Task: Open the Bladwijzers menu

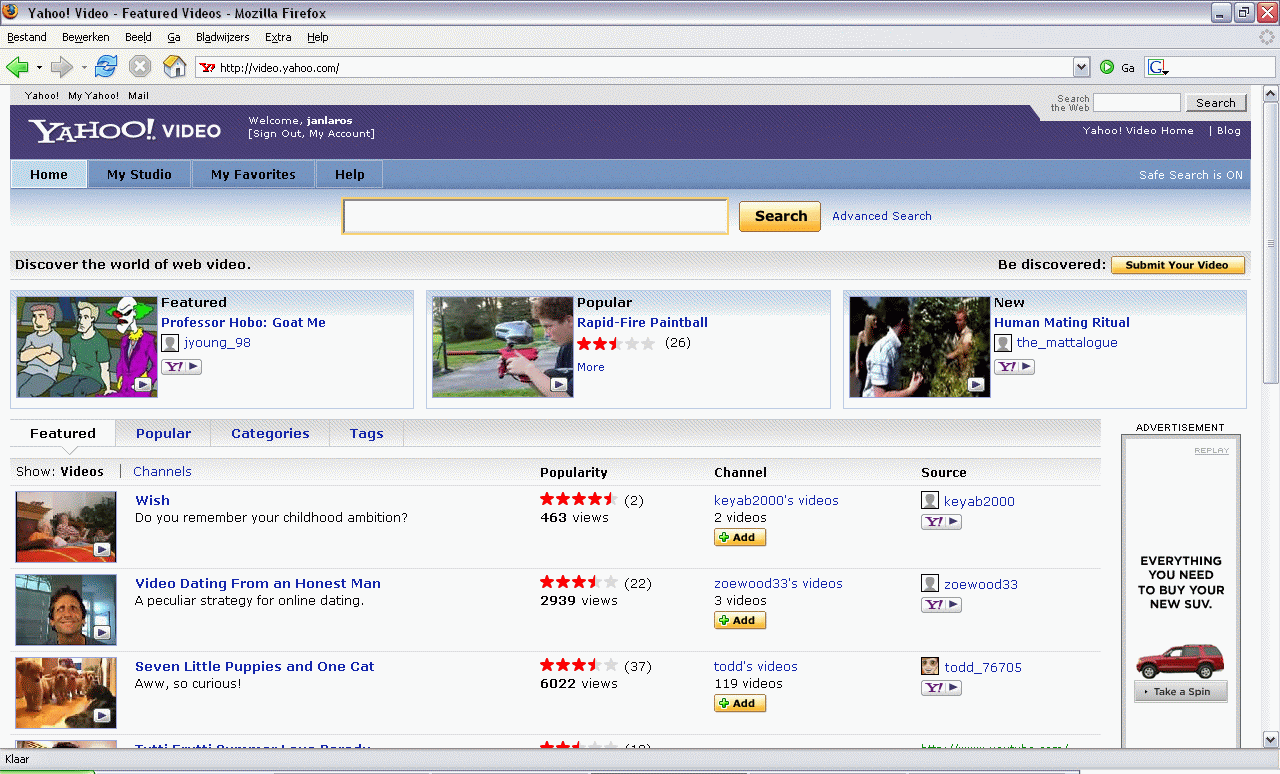Action: pos(223,37)
